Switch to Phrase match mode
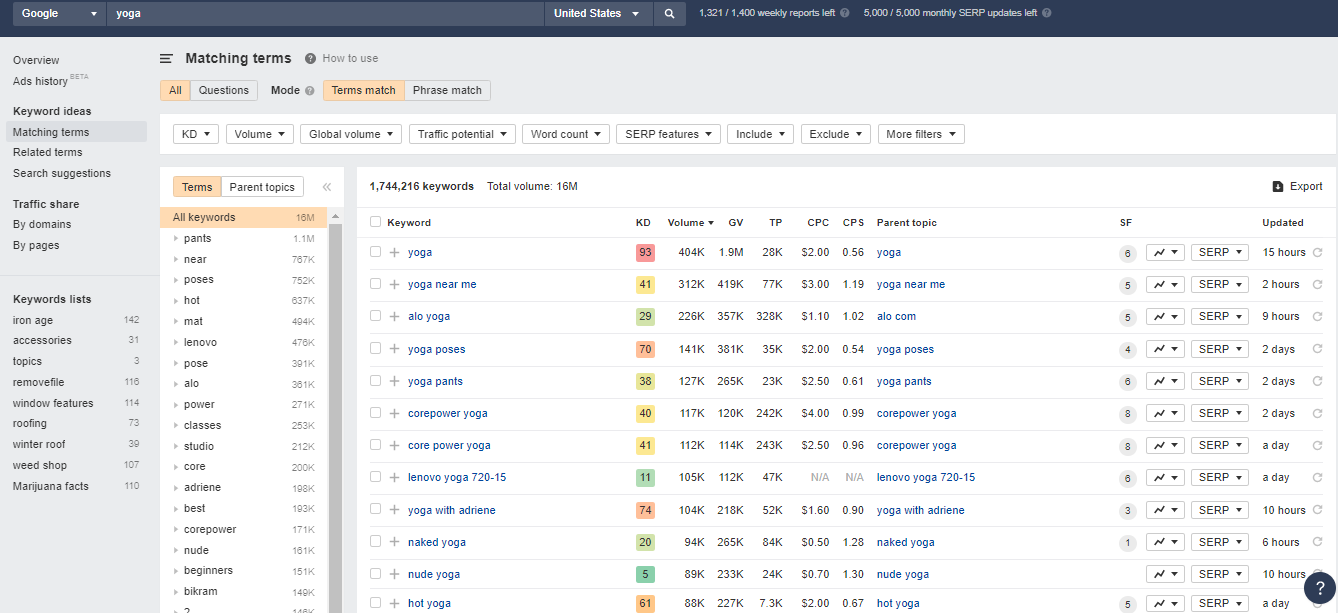This screenshot has width=1338, height=613. point(446,90)
